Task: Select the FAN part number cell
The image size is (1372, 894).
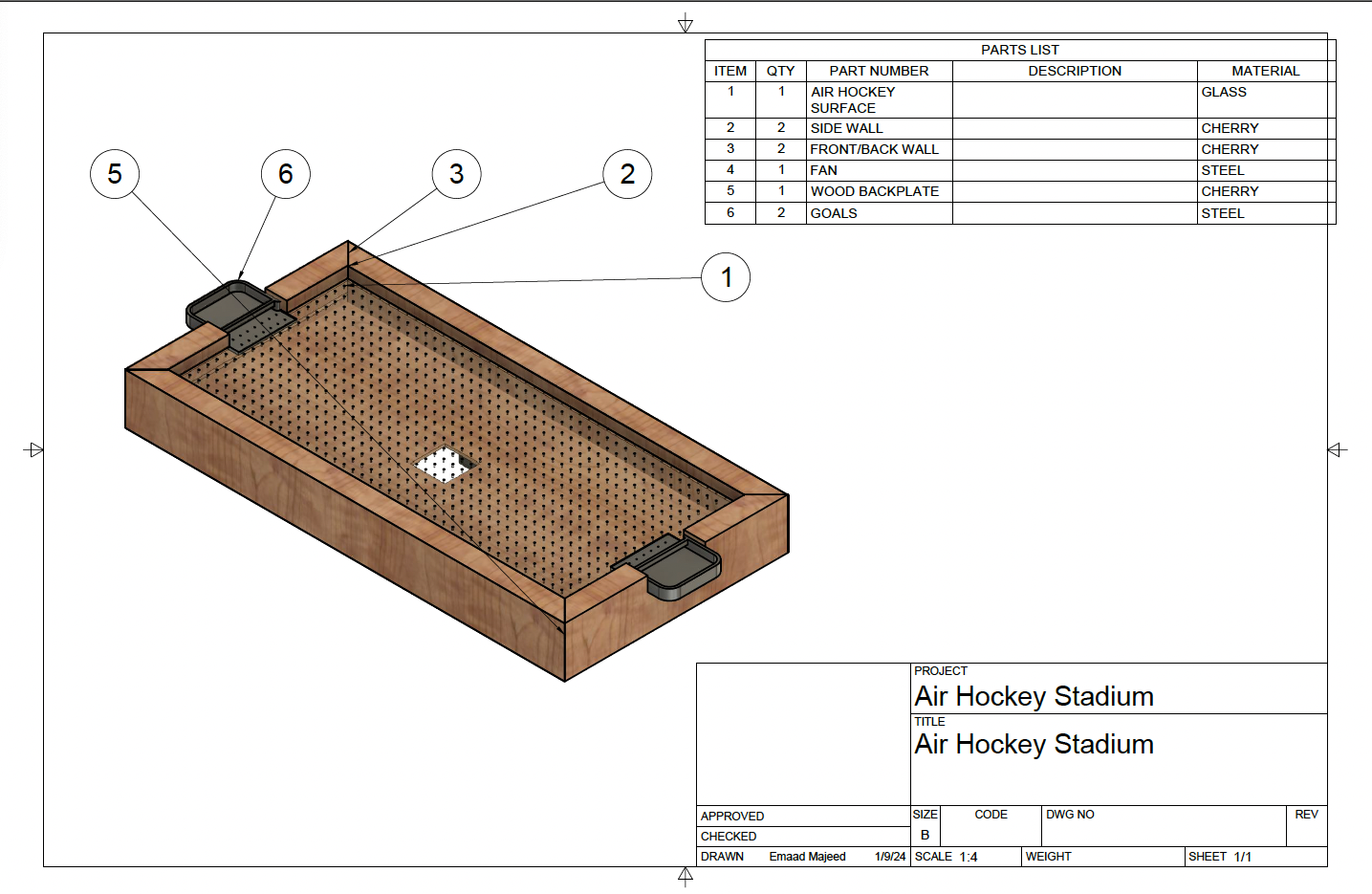Action: pyautogui.click(x=880, y=170)
